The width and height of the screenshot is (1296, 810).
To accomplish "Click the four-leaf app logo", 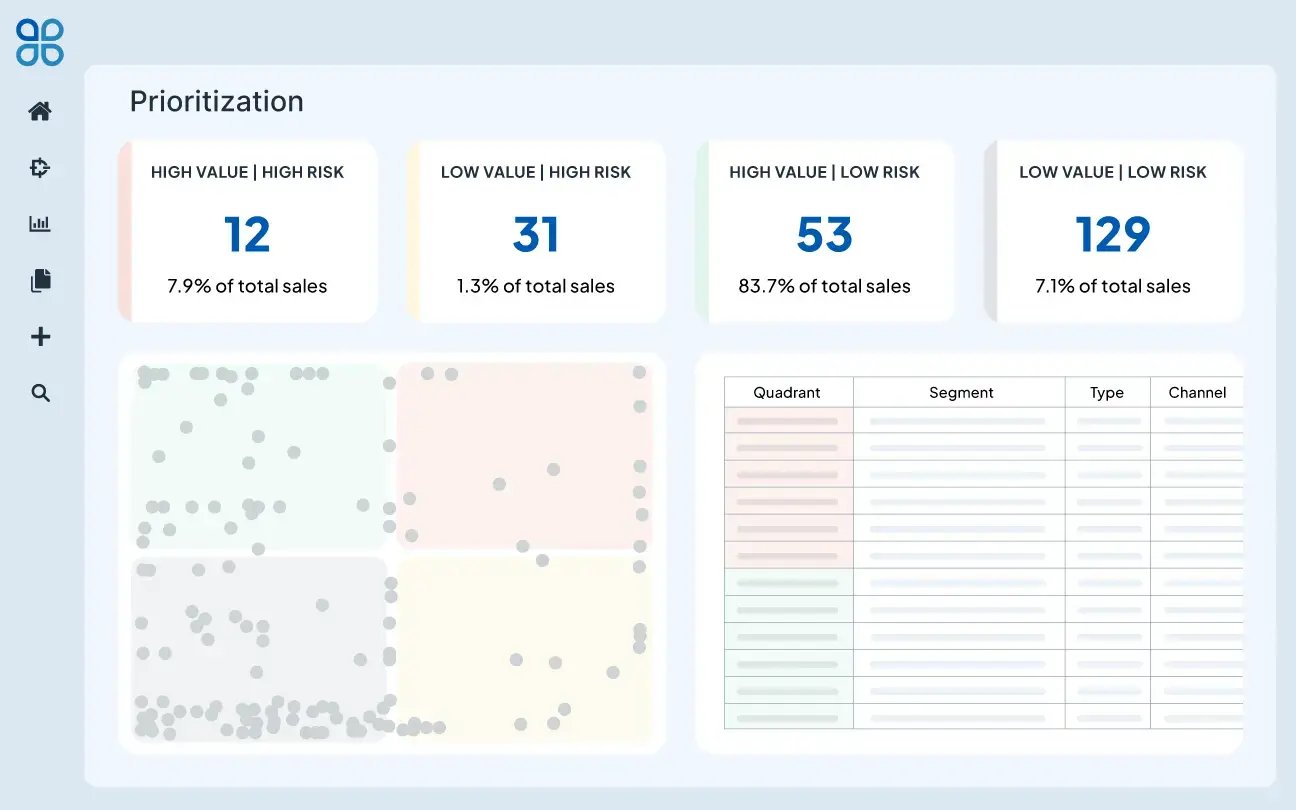I will coord(40,42).
